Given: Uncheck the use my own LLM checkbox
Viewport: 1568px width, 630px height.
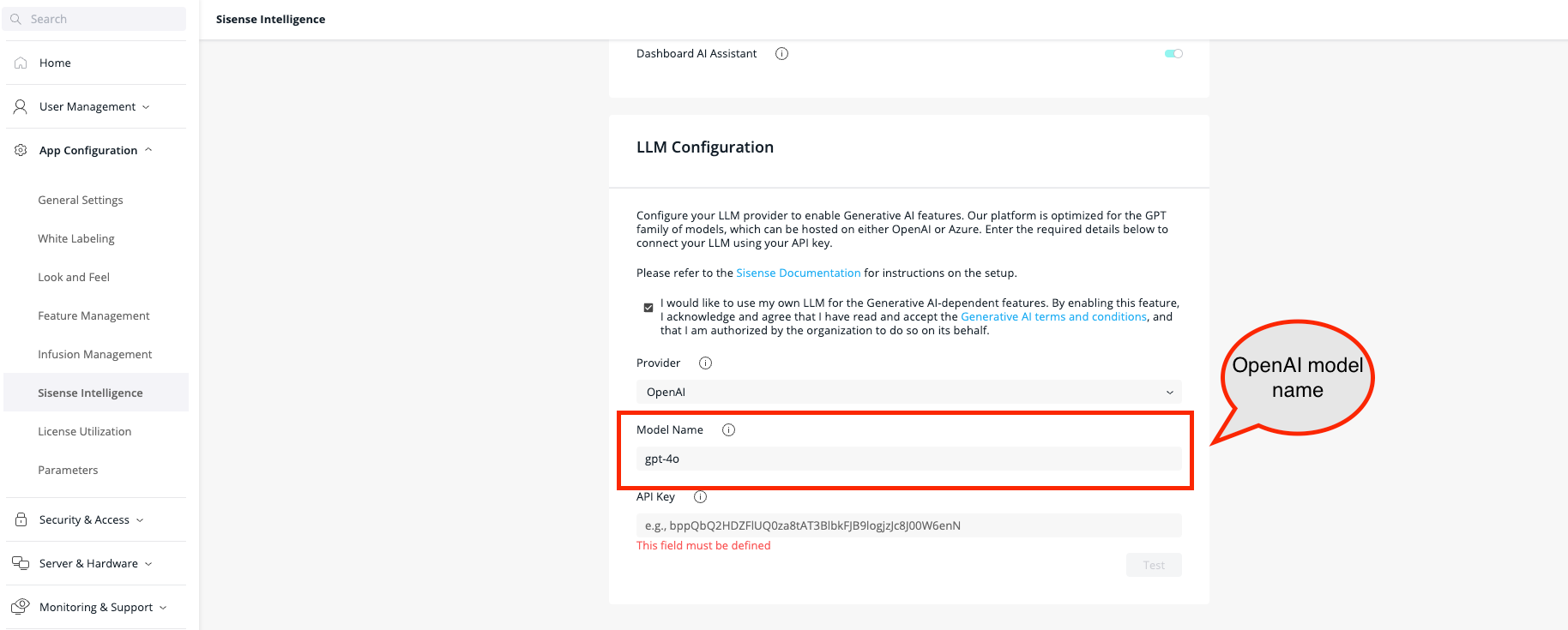Looking at the screenshot, I should click(x=648, y=307).
